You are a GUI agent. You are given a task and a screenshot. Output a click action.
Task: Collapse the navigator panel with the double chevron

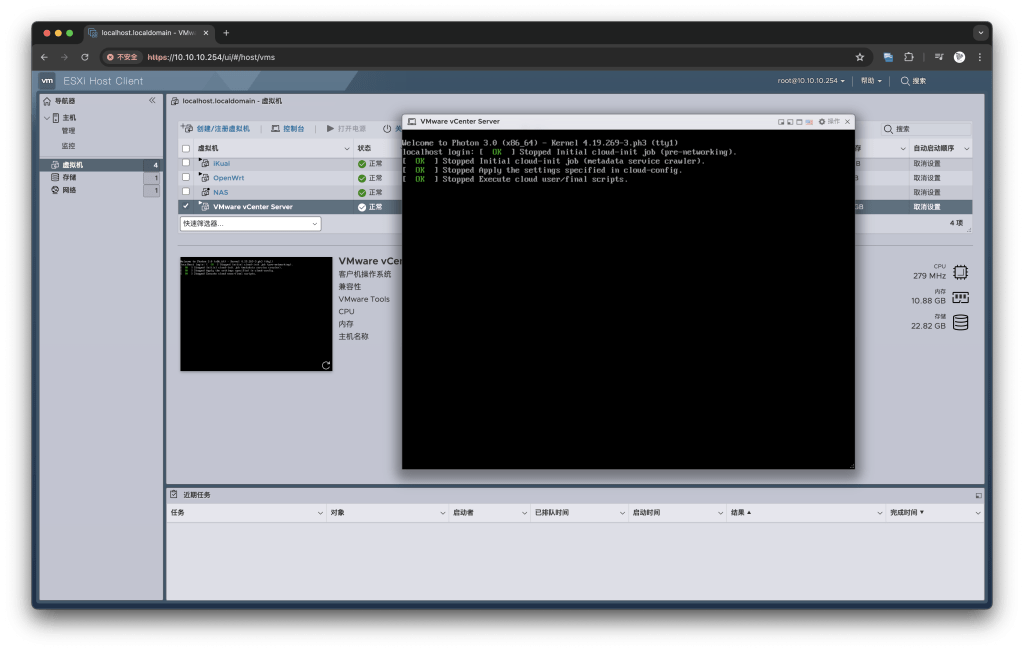tap(152, 101)
